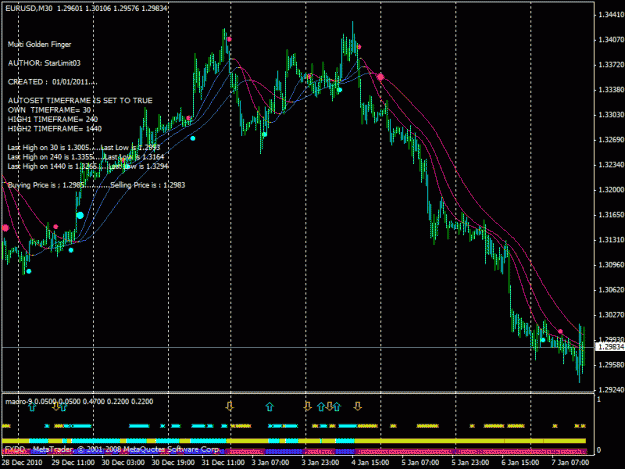Image resolution: width=625 pixels, height=469 pixels.
Task: Select the '7 Jan 07:00' time axis label
Action: coord(570,462)
